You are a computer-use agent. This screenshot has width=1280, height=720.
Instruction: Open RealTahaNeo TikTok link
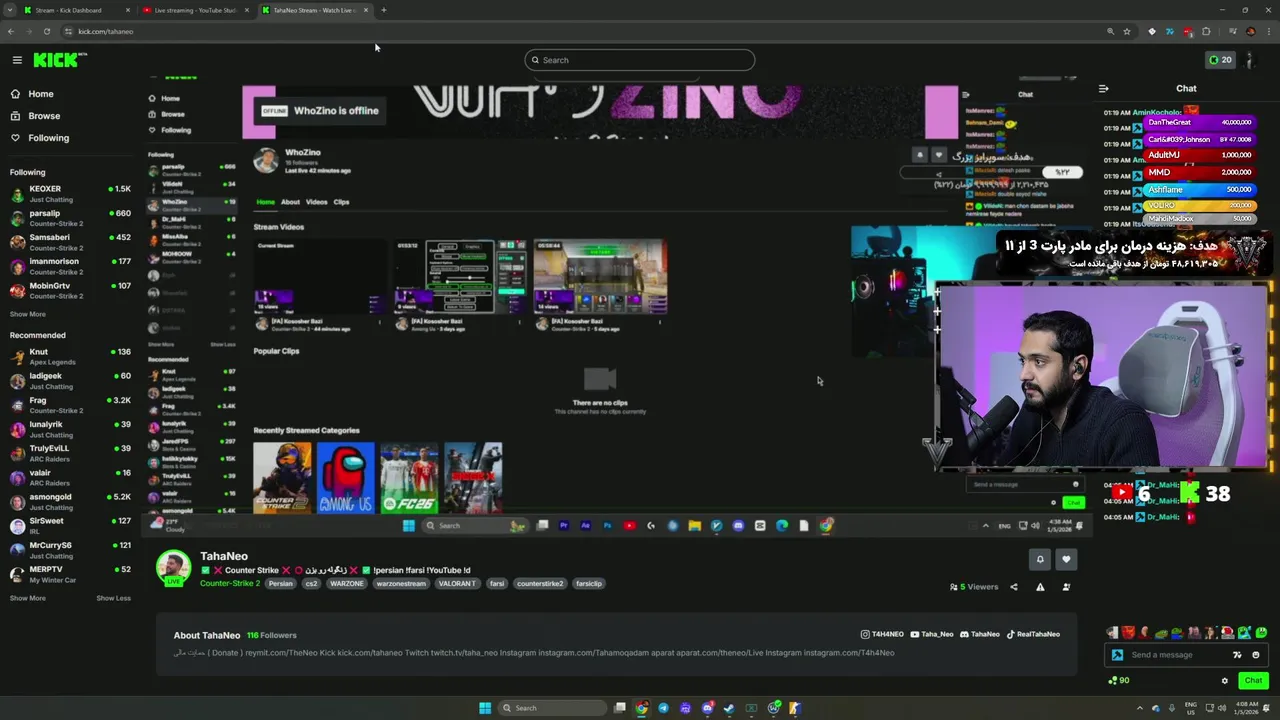(x=1033, y=634)
